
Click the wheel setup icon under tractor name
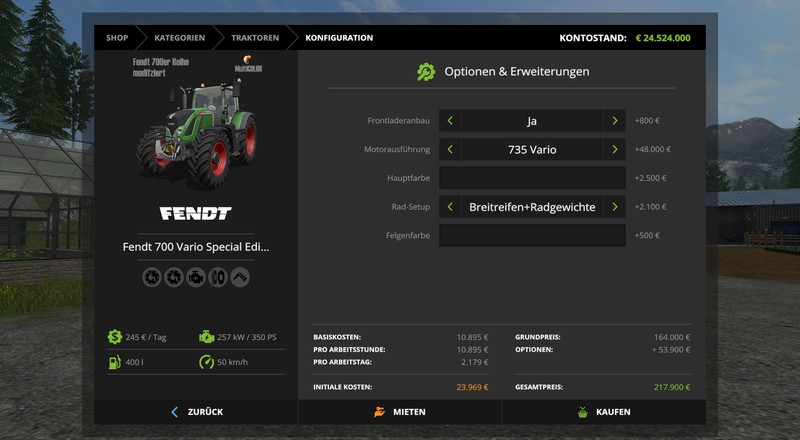tap(218, 277)
